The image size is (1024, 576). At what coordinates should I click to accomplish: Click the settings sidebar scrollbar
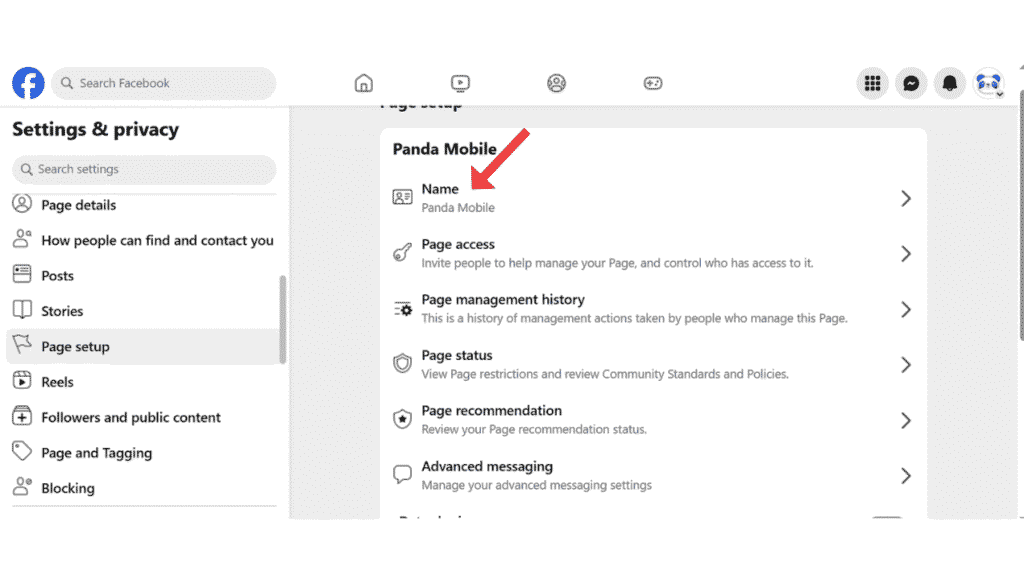283,319
